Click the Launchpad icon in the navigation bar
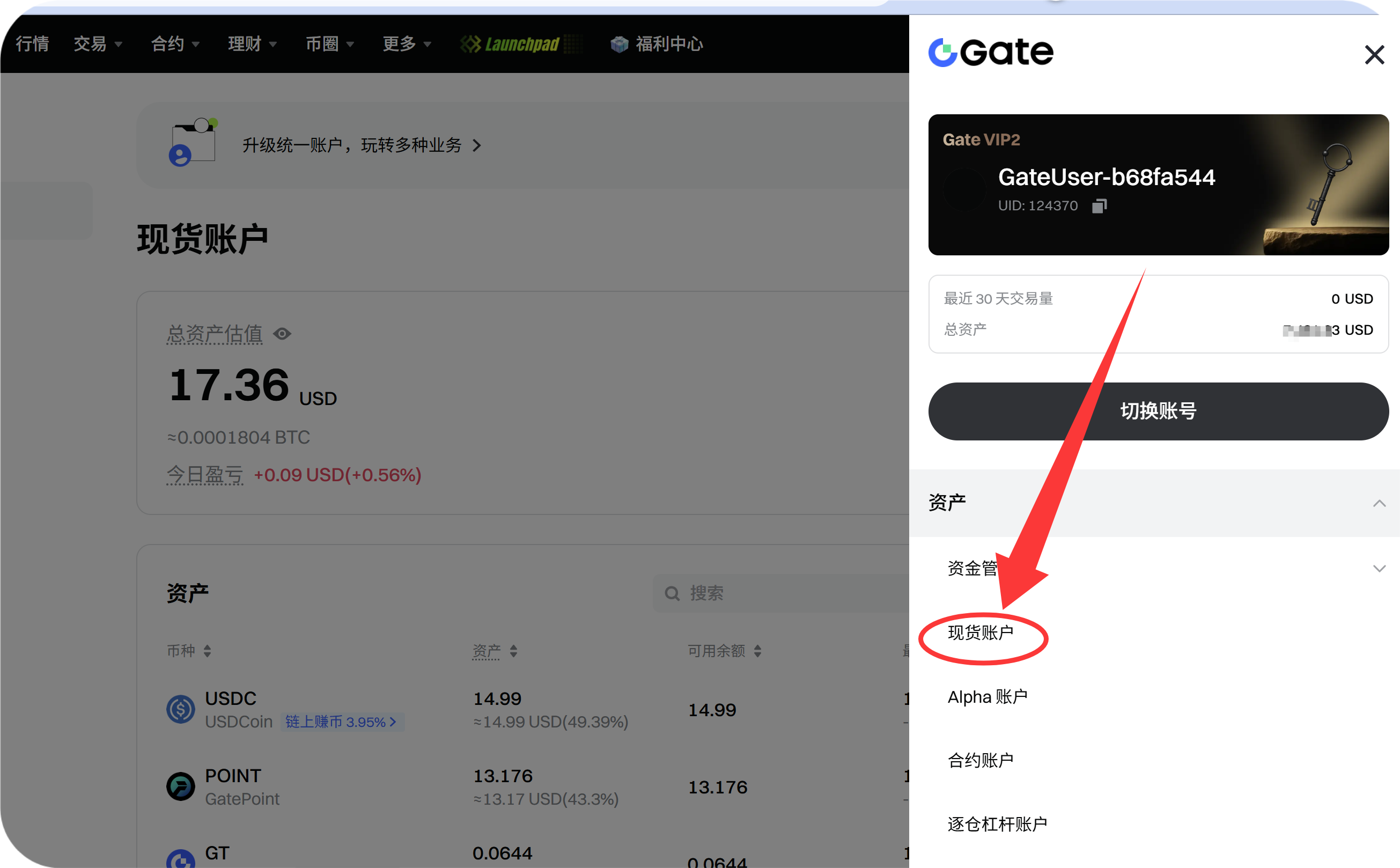This screenshot has height=868, width=1400. coord(470,43)
